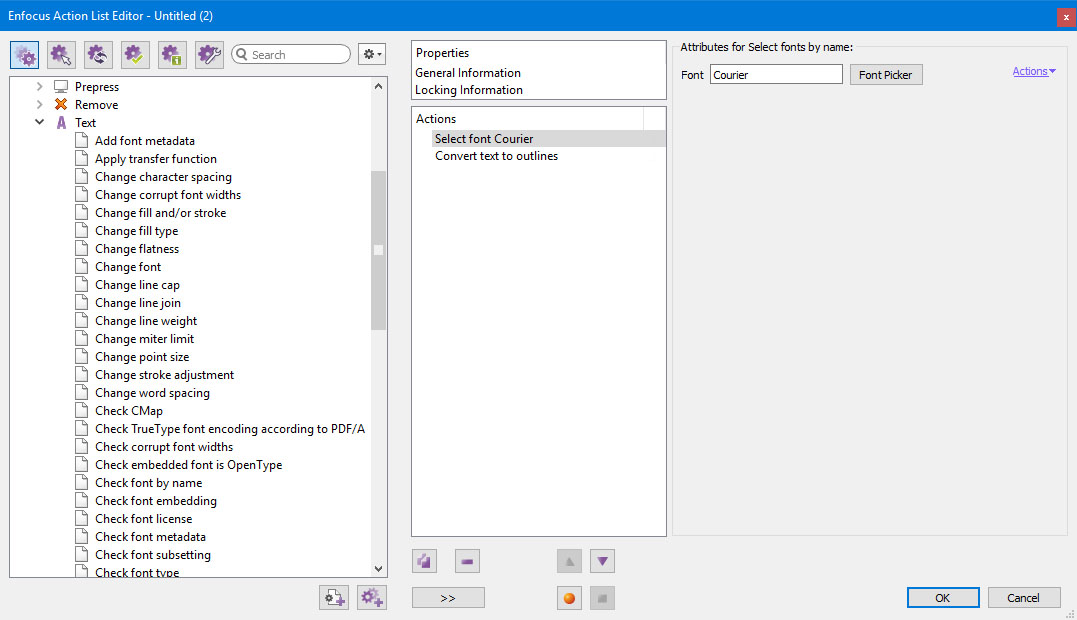
Task: Select 'Add font metadata' in the tree
Action: point(145,141)
